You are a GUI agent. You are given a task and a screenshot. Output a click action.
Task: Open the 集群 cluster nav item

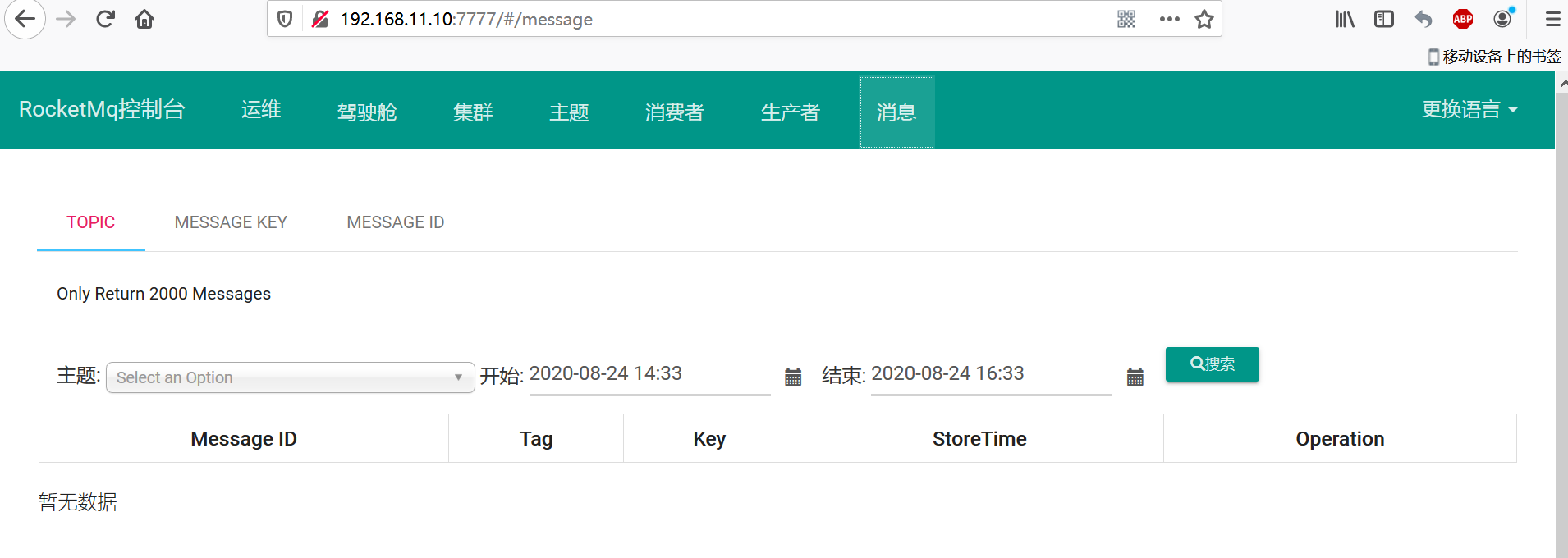tap(473, 112)
